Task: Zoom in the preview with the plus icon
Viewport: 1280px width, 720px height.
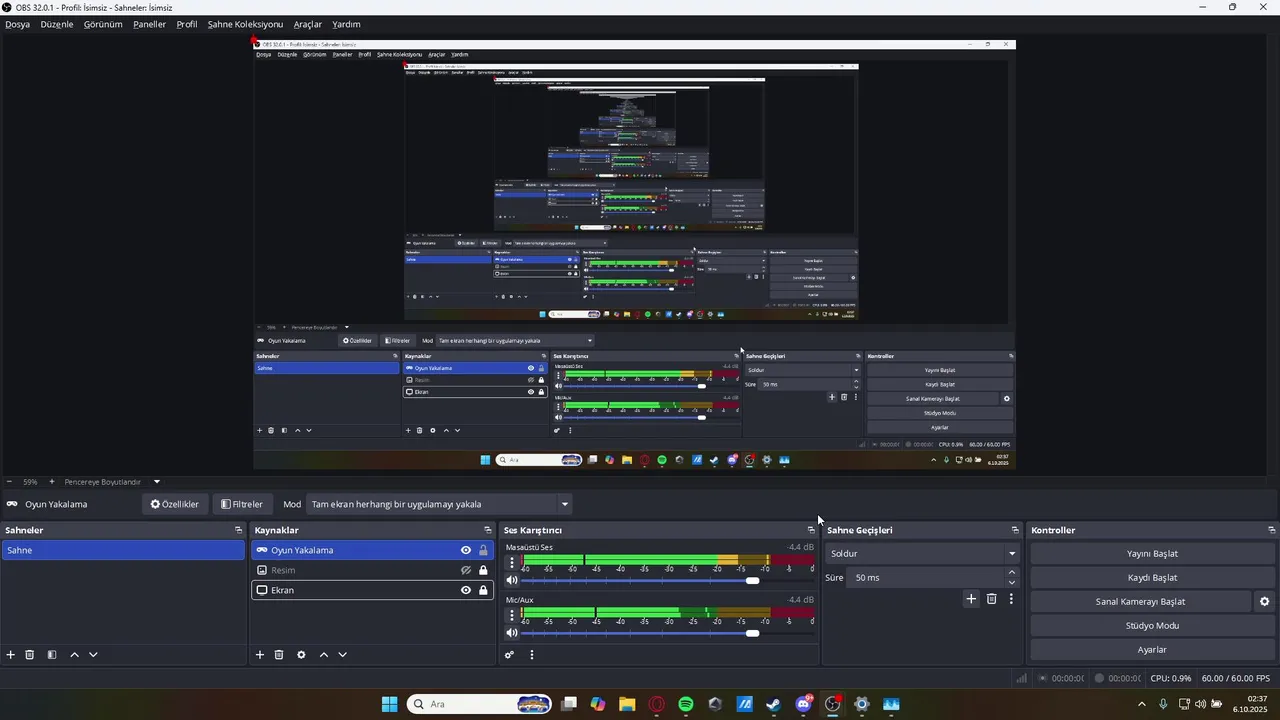Action: tap(52, 482)
